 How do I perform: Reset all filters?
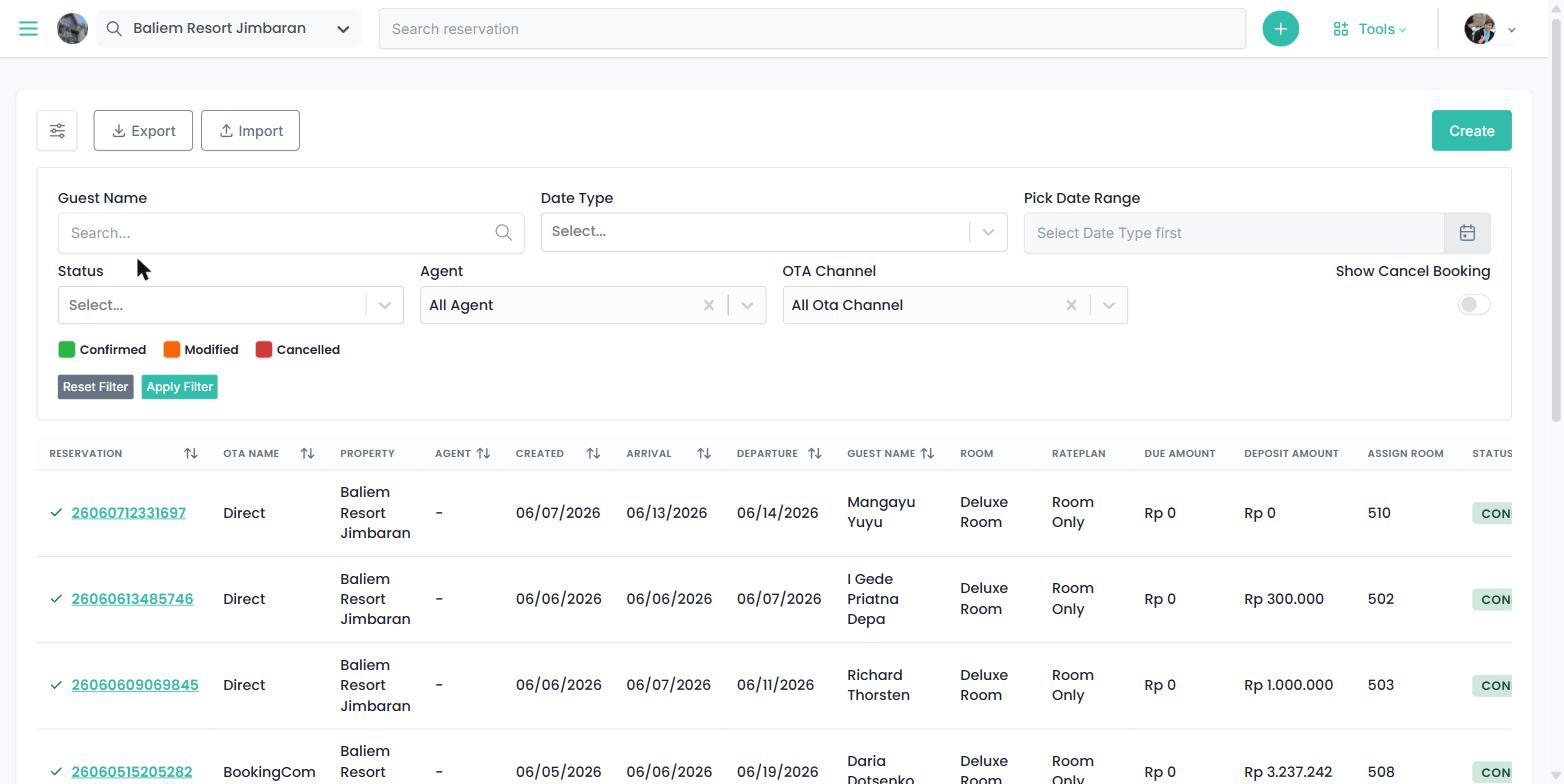pos(95,387)
